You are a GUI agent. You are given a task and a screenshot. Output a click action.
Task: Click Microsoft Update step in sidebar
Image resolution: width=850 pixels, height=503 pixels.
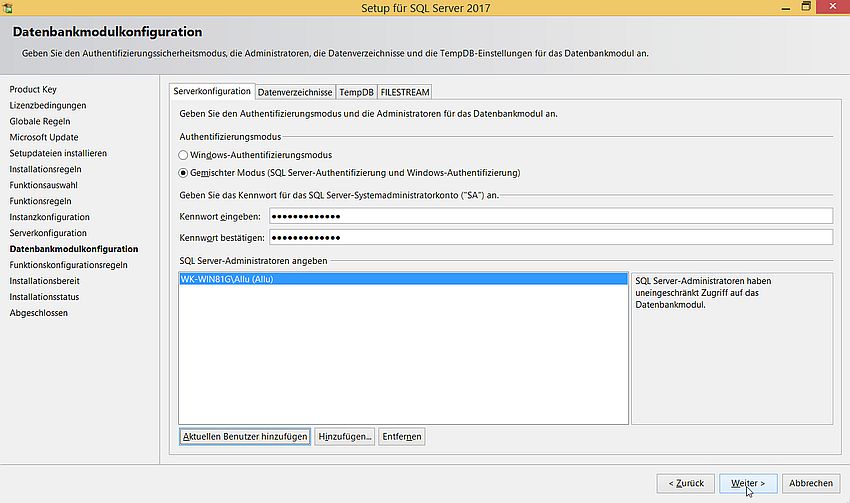pyautogui.click(x=44, y=137)
